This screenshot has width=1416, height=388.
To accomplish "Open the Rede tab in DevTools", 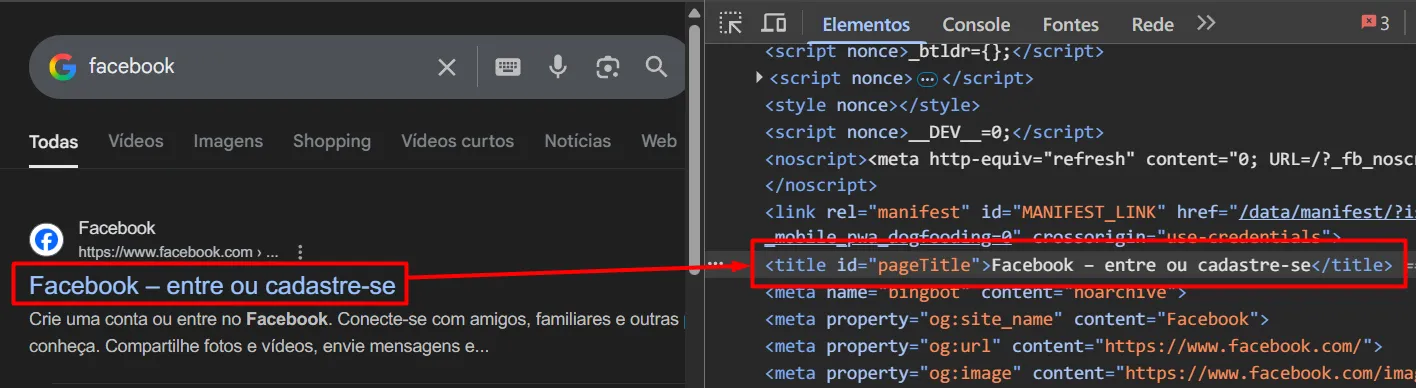I will pyautogui.click(x=1152, y=24).
